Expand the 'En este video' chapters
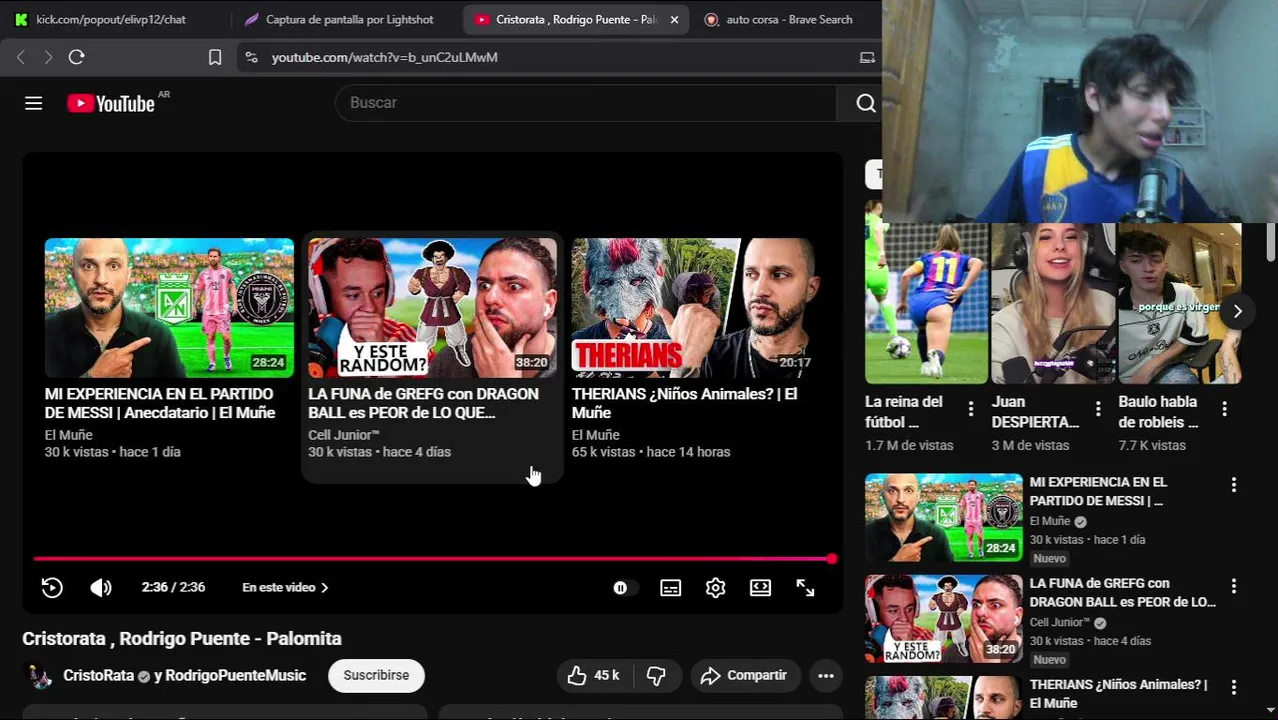1278x720 pixels. tap(286, 588)
